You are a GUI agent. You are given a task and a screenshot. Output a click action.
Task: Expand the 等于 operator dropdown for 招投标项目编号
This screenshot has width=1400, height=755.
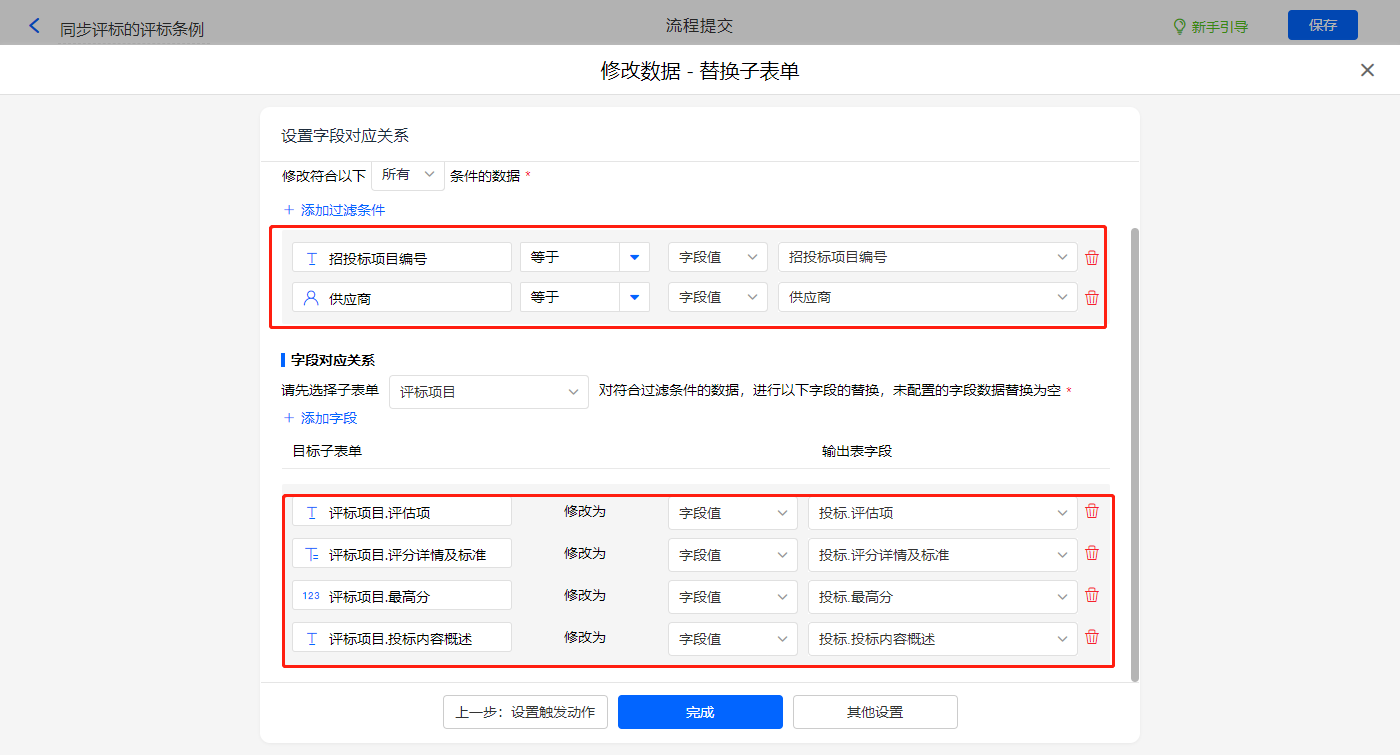click(634, 258)
